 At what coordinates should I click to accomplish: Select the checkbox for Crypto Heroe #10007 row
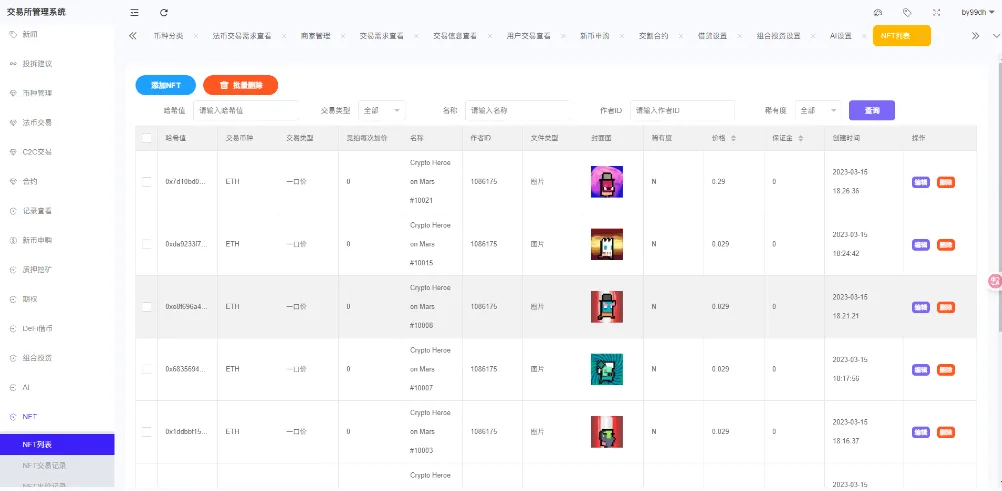(x=147, y=369)
